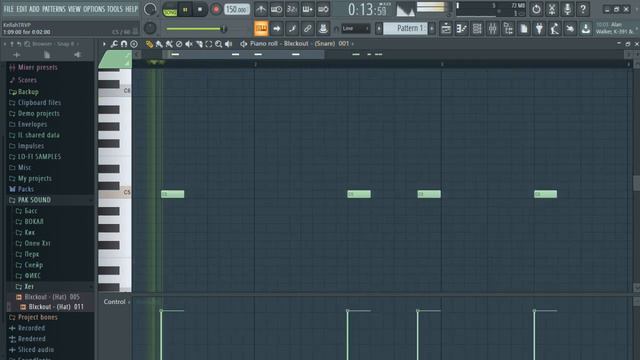The image size is (640, 360).
Task: Open the Line snap dropdown
Action: (x=356, y=29)
